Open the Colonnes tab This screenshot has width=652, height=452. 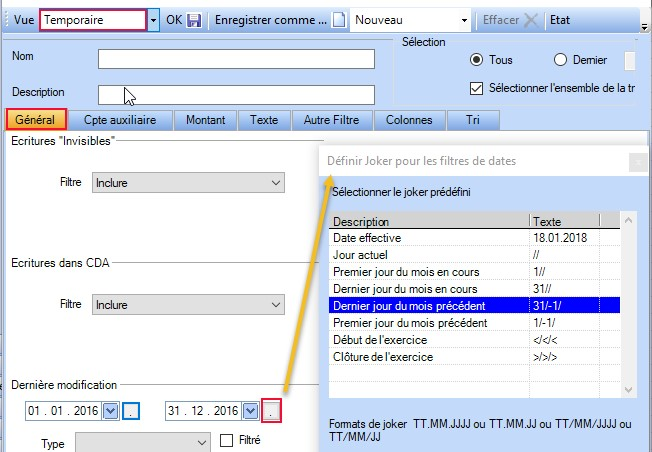[409, 120]
